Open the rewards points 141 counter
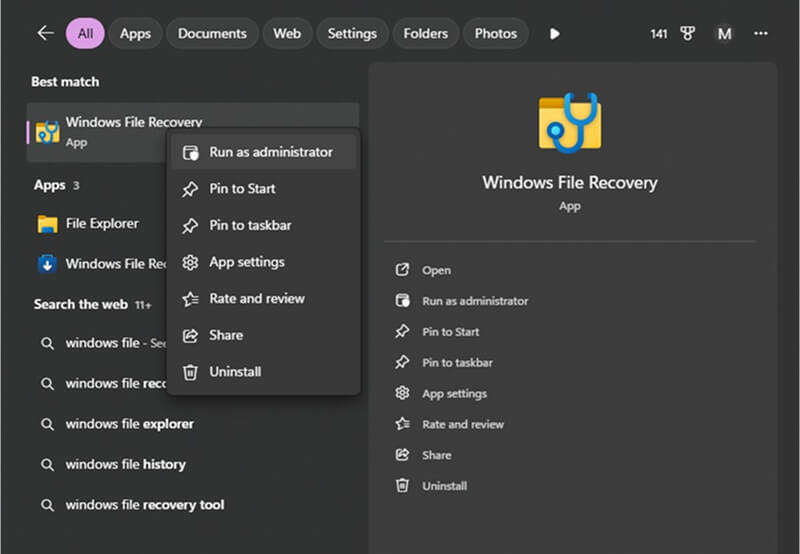This screenshot has width=800, height=554. [659, 34]
